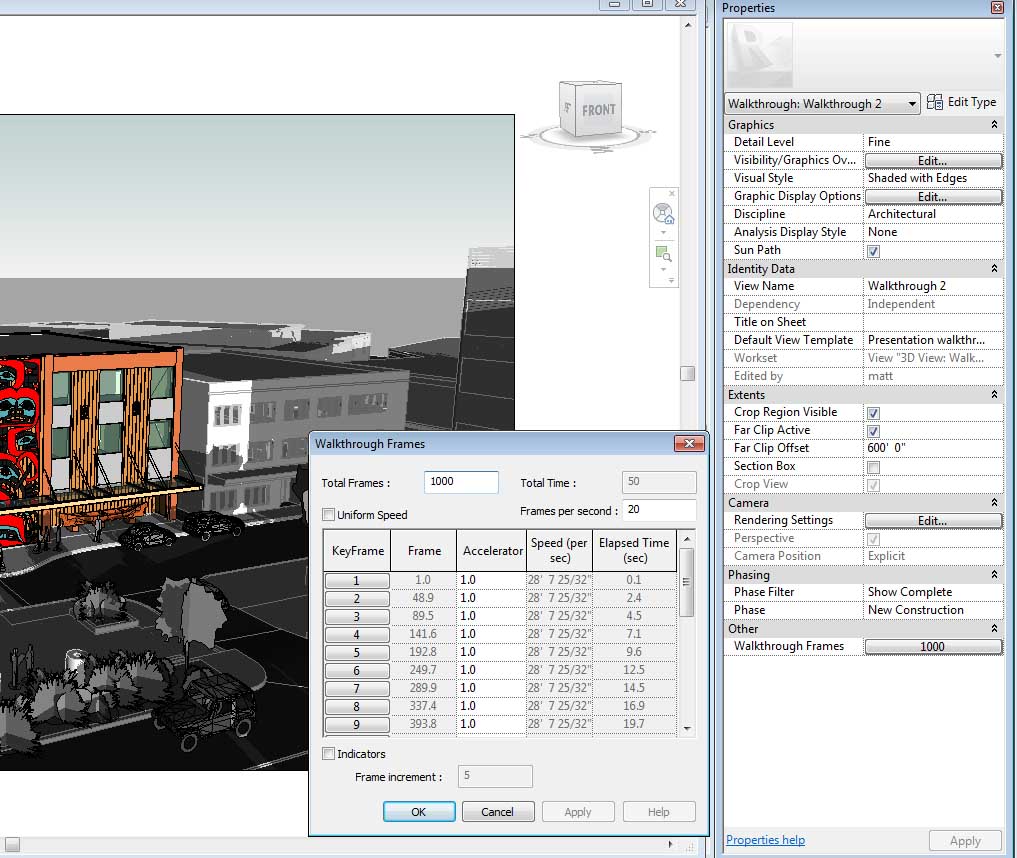The height and width of the screenshot is (858, 1017).
Task: Collapse the Graphics properties section
Action: pyautogui.click(x=994, y=125)
